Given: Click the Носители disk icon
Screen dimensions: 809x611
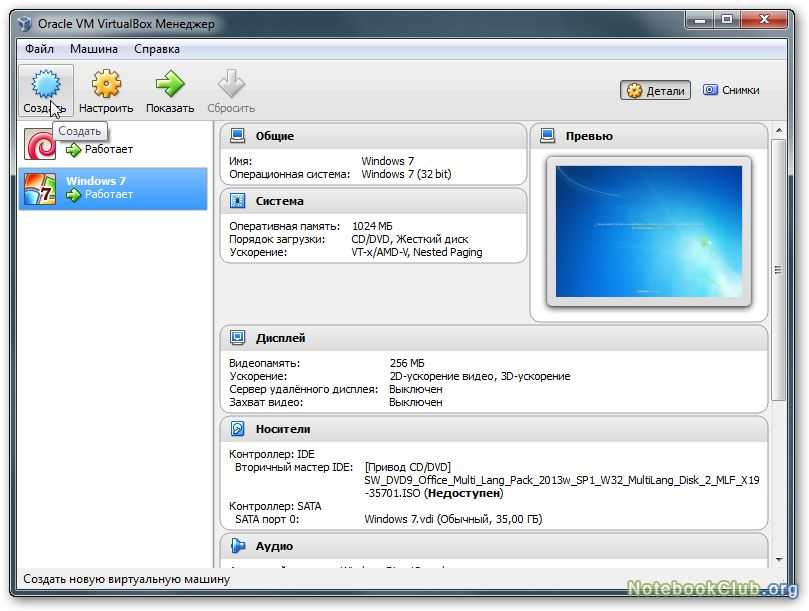Looking at the screenshot, I should pyautogui.click(x=237, y=429).
